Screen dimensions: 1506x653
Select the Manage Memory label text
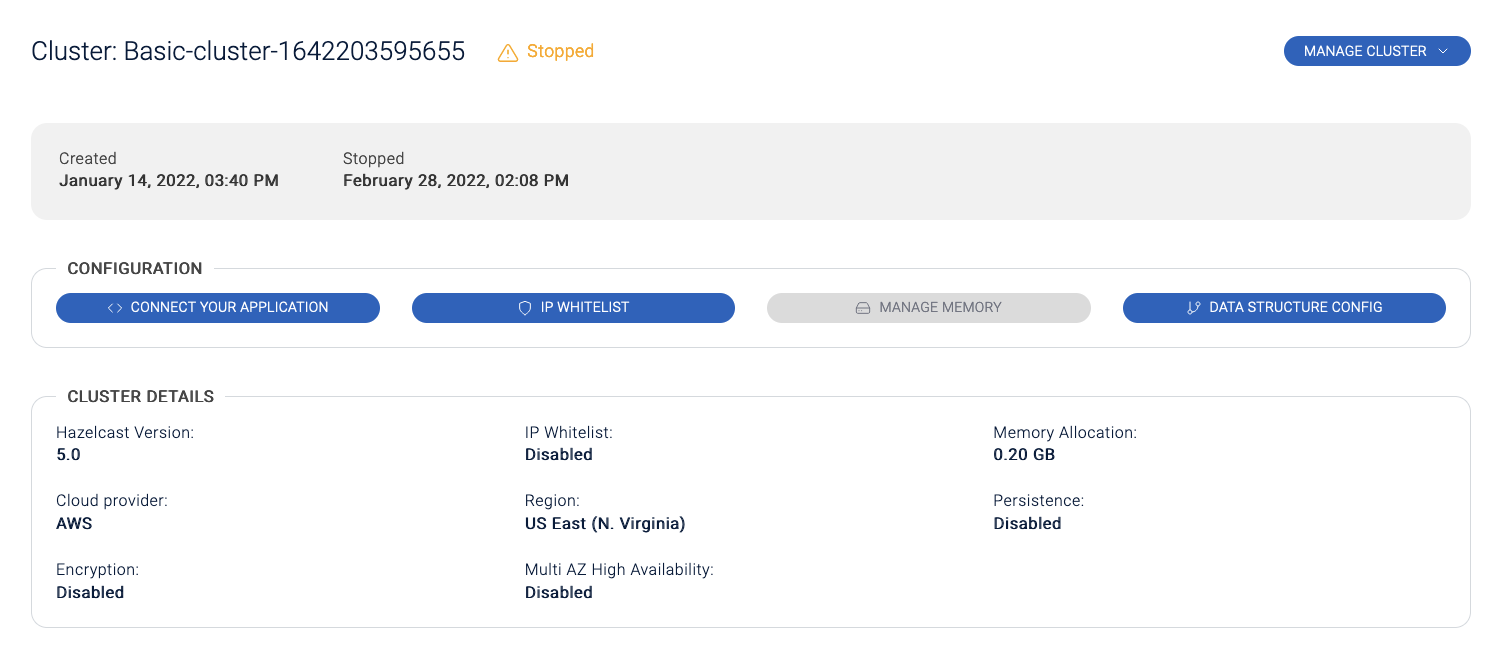pyautogui.click(x=940, y=307)
